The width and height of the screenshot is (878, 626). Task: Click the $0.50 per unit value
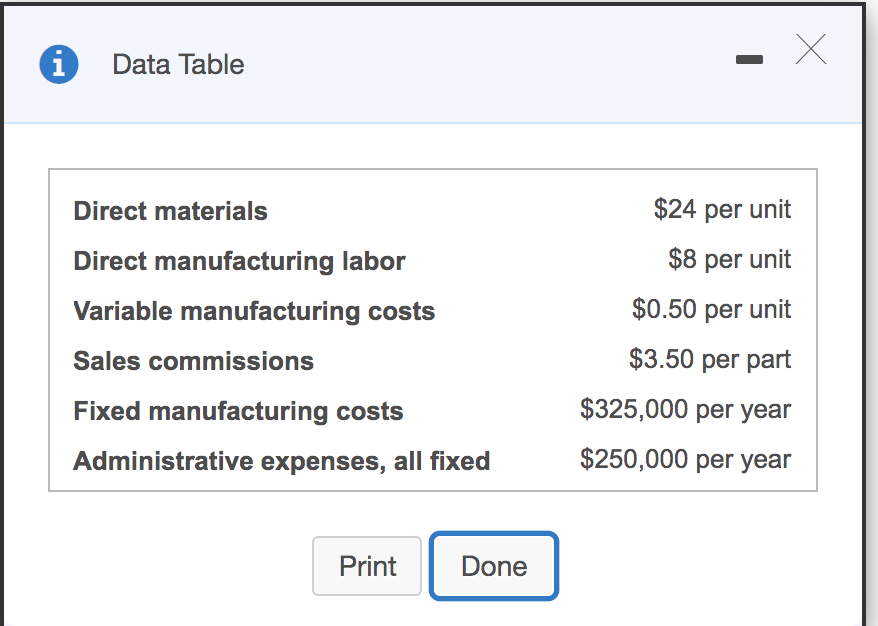pyautogui.click(x=711, y=309)
